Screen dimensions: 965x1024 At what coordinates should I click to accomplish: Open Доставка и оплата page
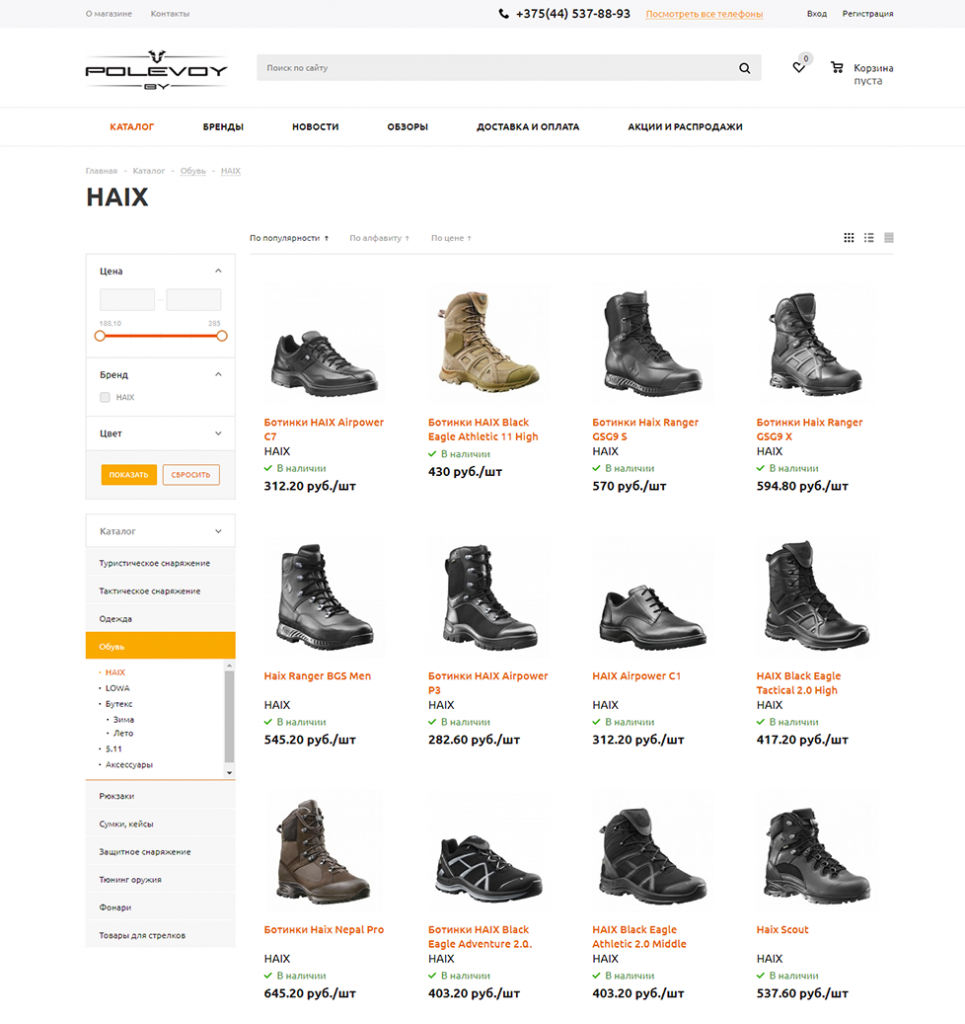point(528,127)
